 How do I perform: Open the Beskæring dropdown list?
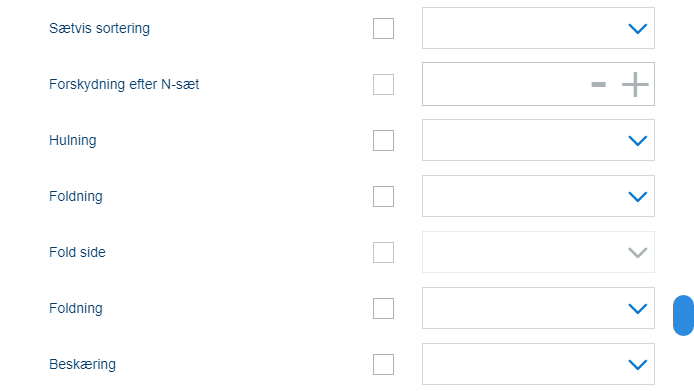pyautogui.click(x=538, y=364)
